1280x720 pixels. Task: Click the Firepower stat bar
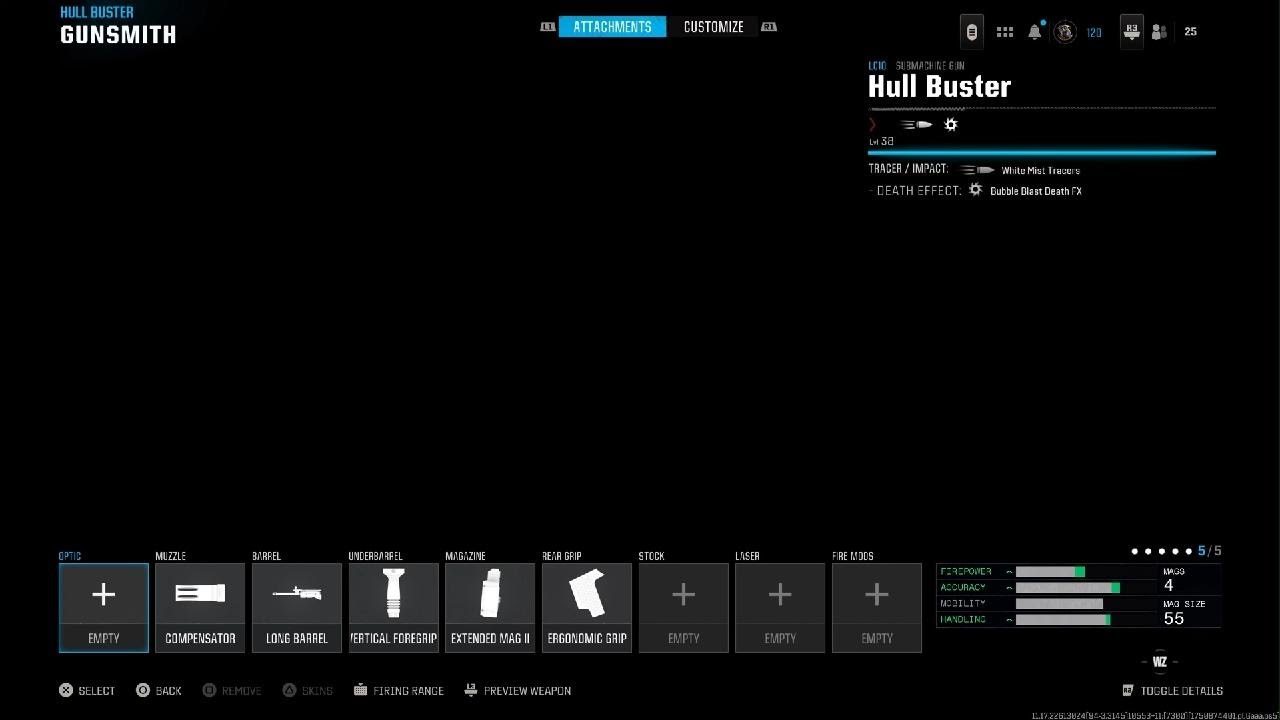[1050, 572]
